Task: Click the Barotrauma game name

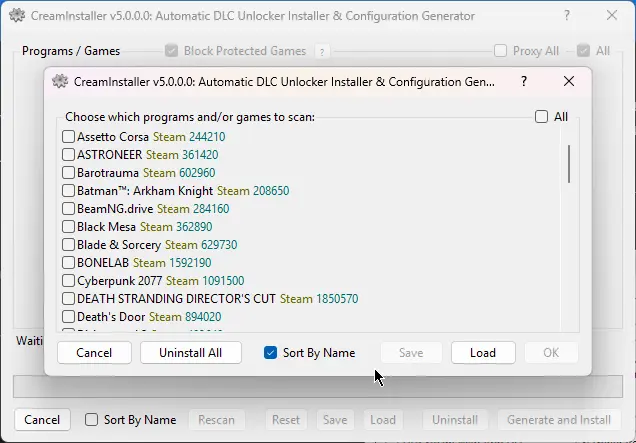Action: click(108, 173)
